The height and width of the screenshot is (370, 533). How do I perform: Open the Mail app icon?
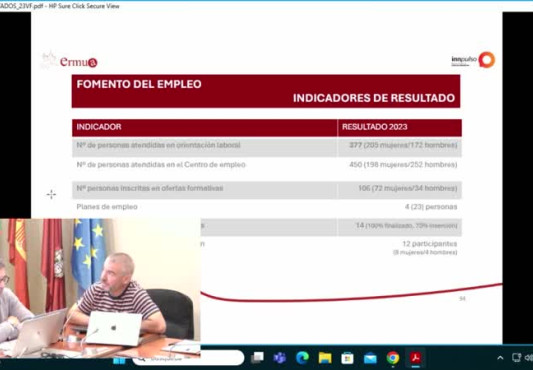pyautogui.click(x=370, y=358)
